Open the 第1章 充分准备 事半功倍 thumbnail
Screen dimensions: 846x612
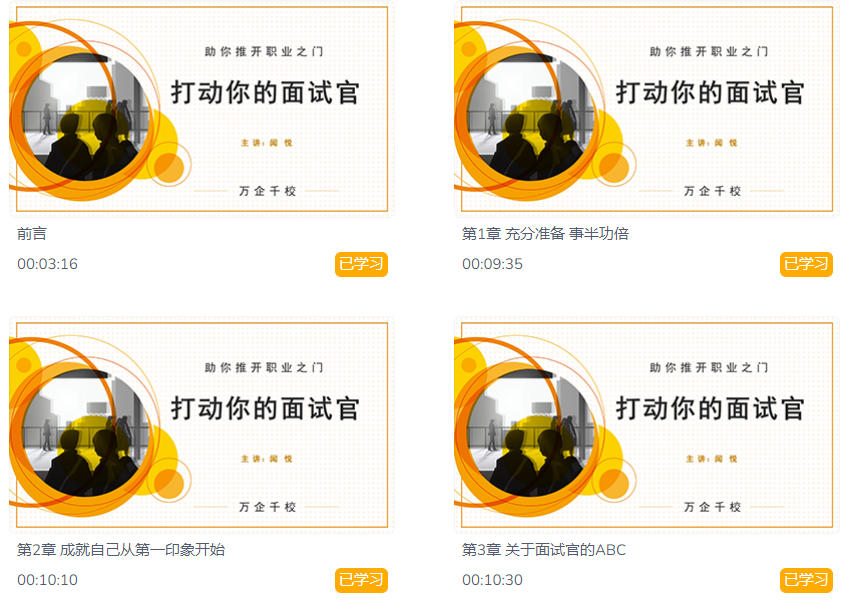646,109
